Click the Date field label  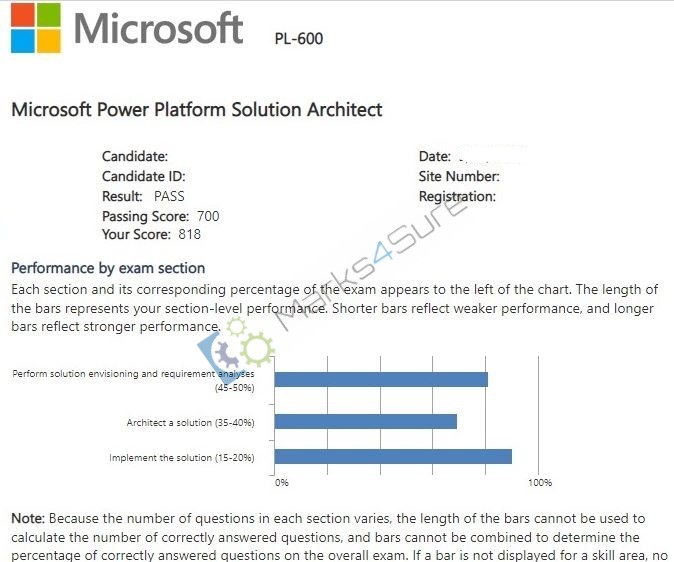tap(435, 157)
